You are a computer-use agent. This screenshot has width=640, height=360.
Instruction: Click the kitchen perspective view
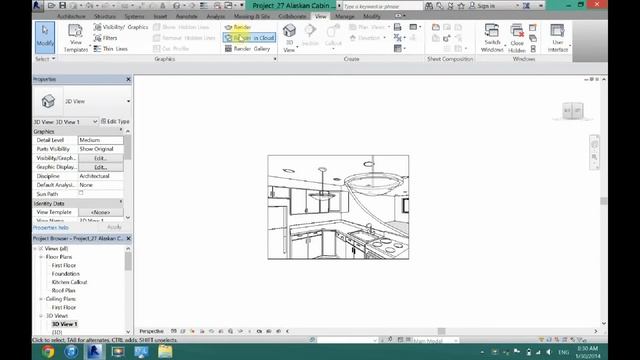338,207
